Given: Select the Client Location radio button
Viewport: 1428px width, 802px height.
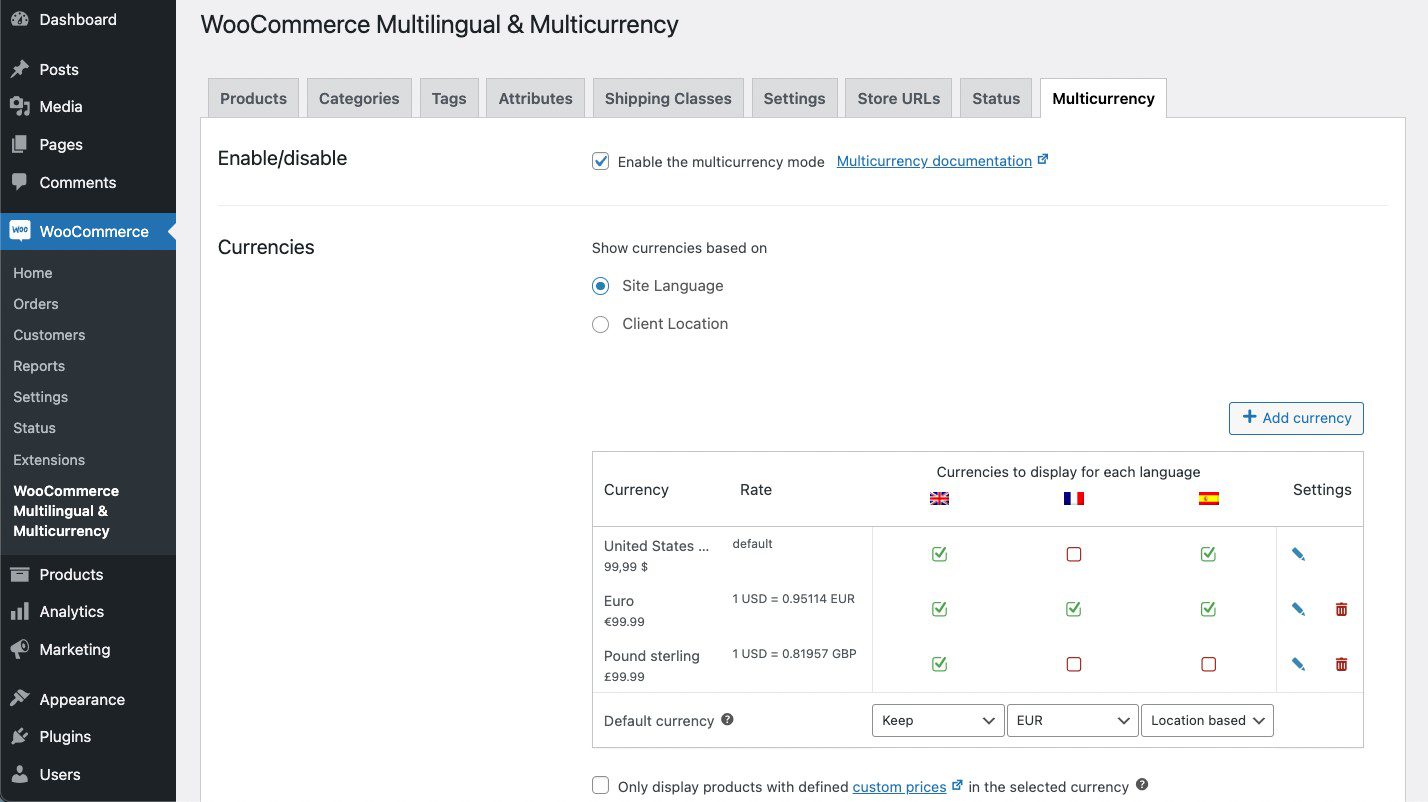Looking at the screenshot, I should coord(600,323).
